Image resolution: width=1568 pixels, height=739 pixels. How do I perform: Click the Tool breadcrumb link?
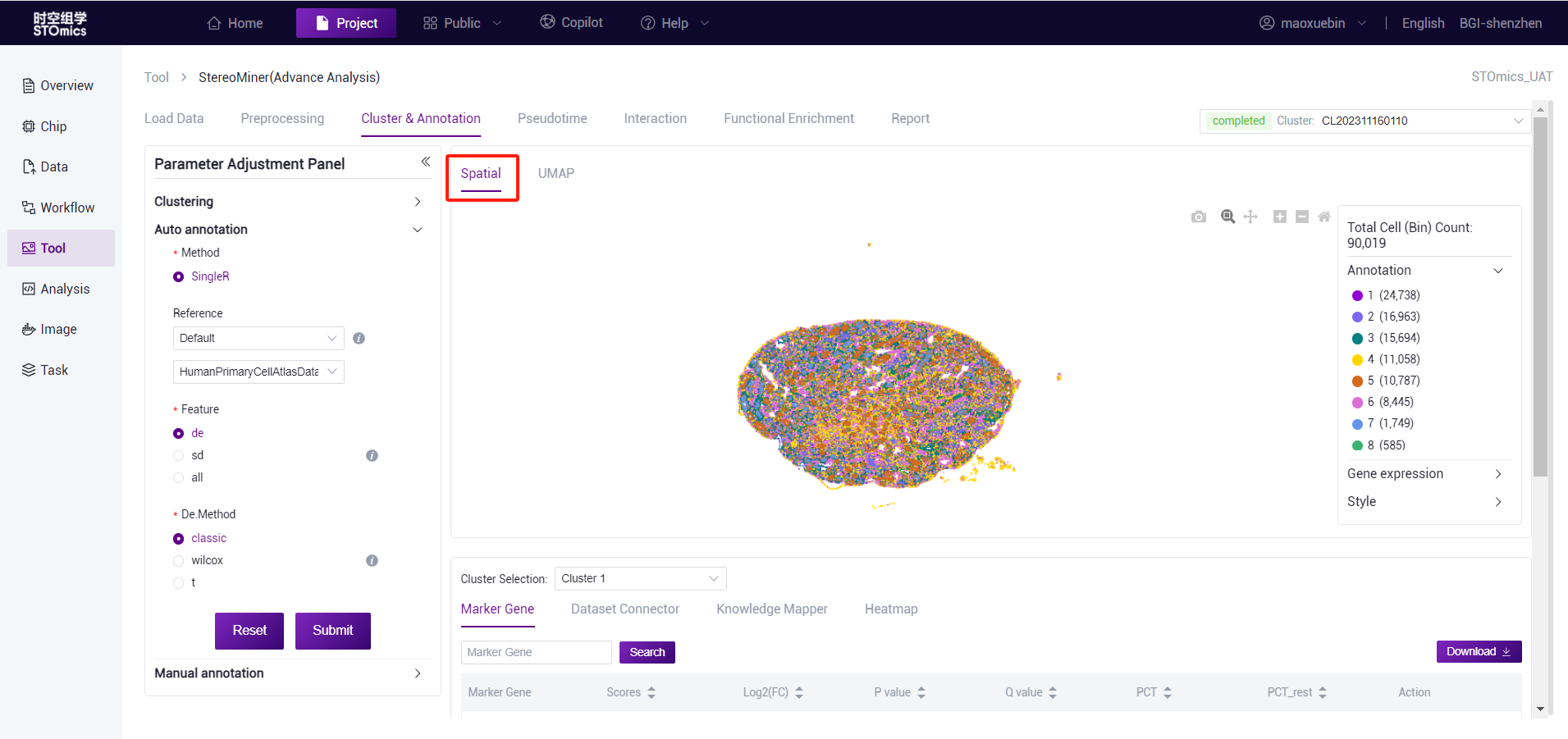pyautogui.click(x=156, y=77)
